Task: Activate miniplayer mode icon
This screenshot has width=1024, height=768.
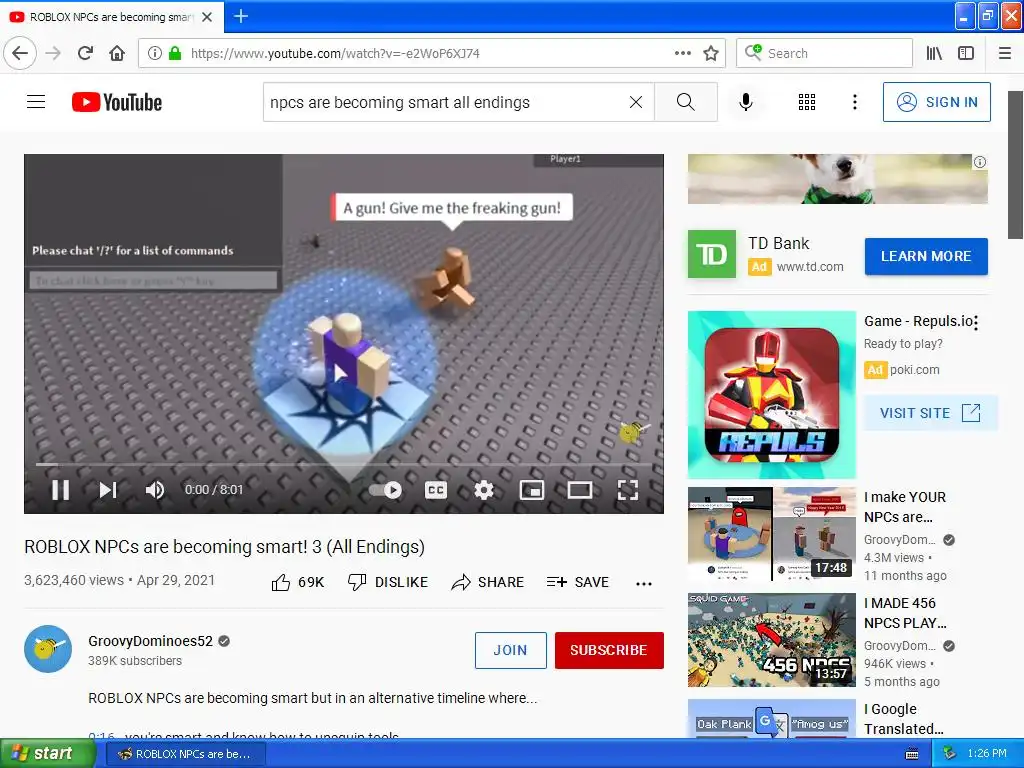Action: (x=532, y=490)
